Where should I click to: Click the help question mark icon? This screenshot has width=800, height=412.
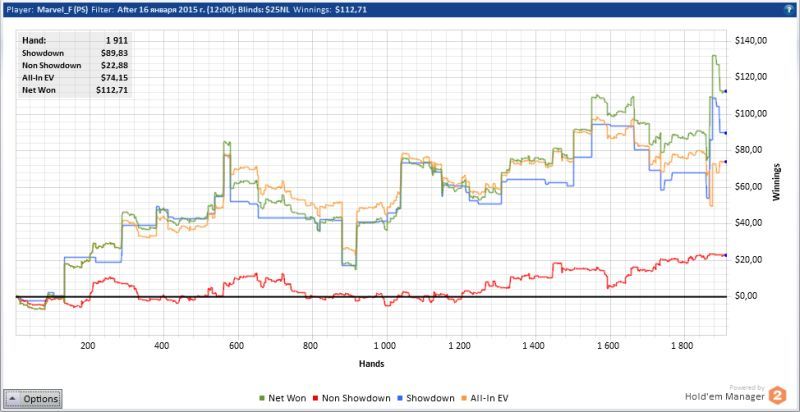click(x=789, y=9)
